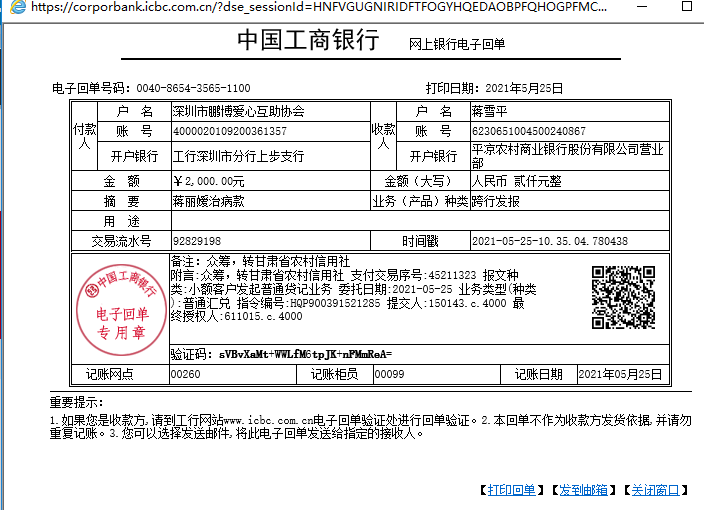Click the 交易流水号 label cell
This screenshot has width=704, height=510.
(121, 241)
